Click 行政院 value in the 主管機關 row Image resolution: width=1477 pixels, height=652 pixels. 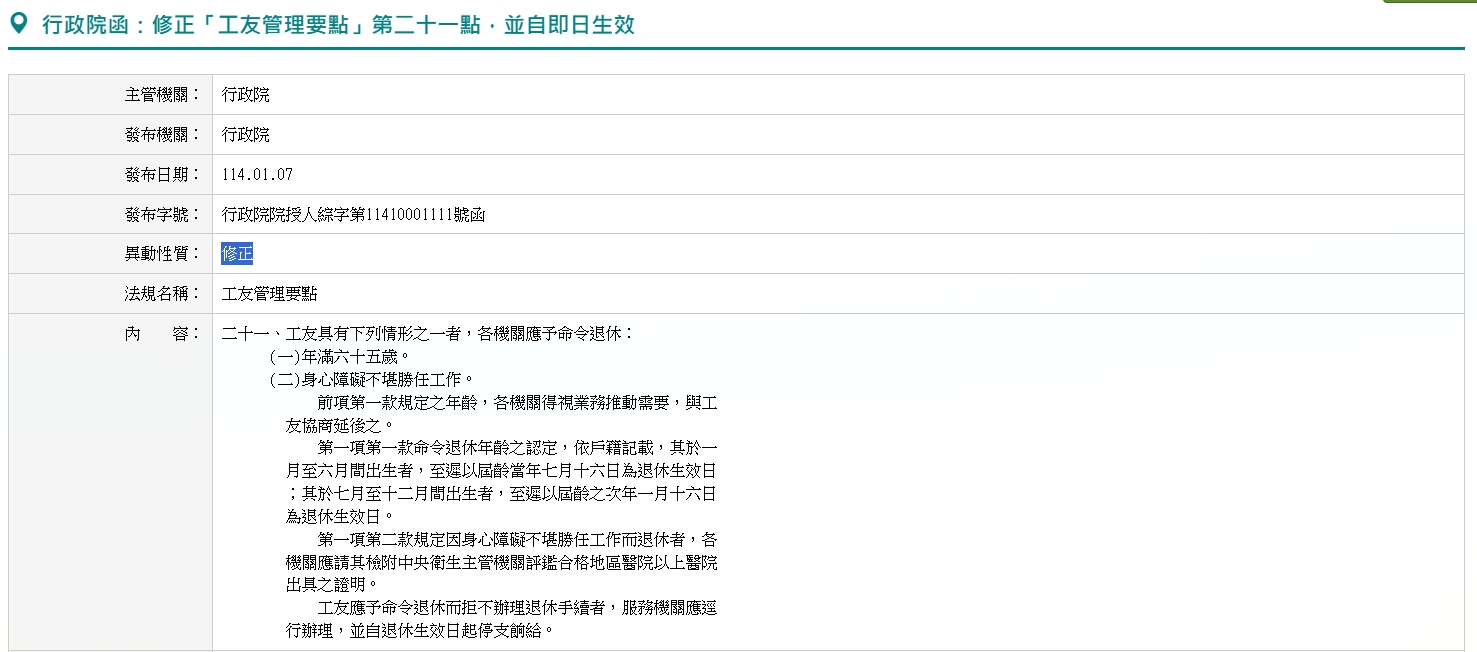(246, 95)
